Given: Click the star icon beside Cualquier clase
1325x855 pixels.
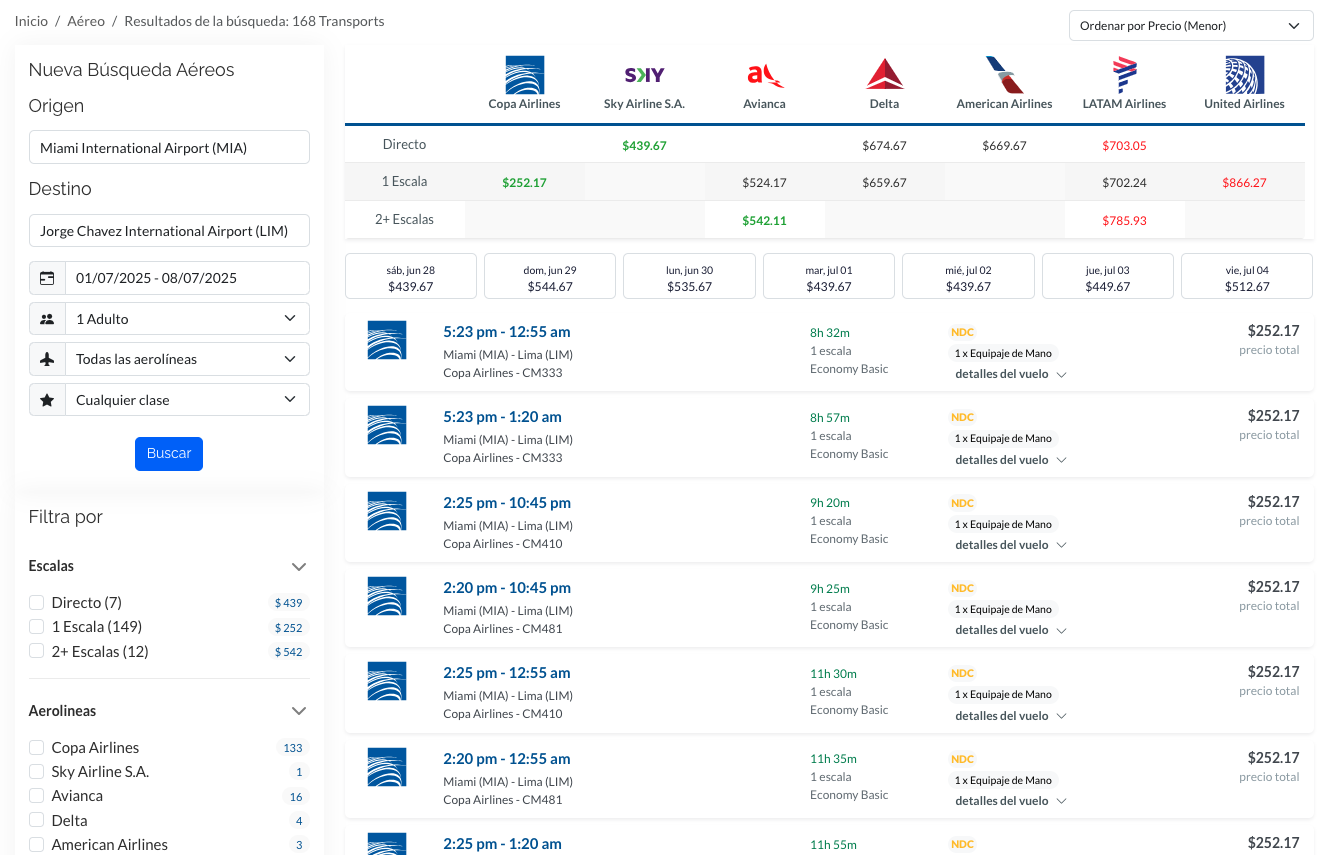Looking at the screenshot, I should [47, 400].
